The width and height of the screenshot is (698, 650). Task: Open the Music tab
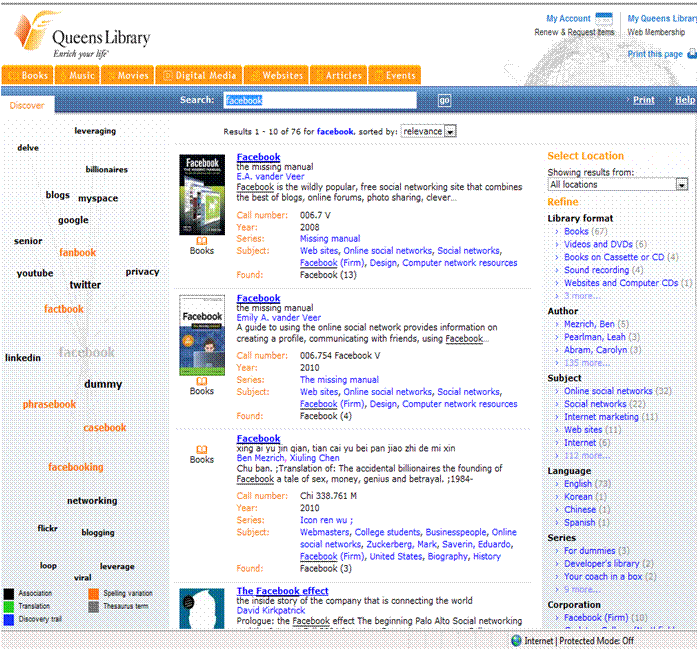(77, 75)
